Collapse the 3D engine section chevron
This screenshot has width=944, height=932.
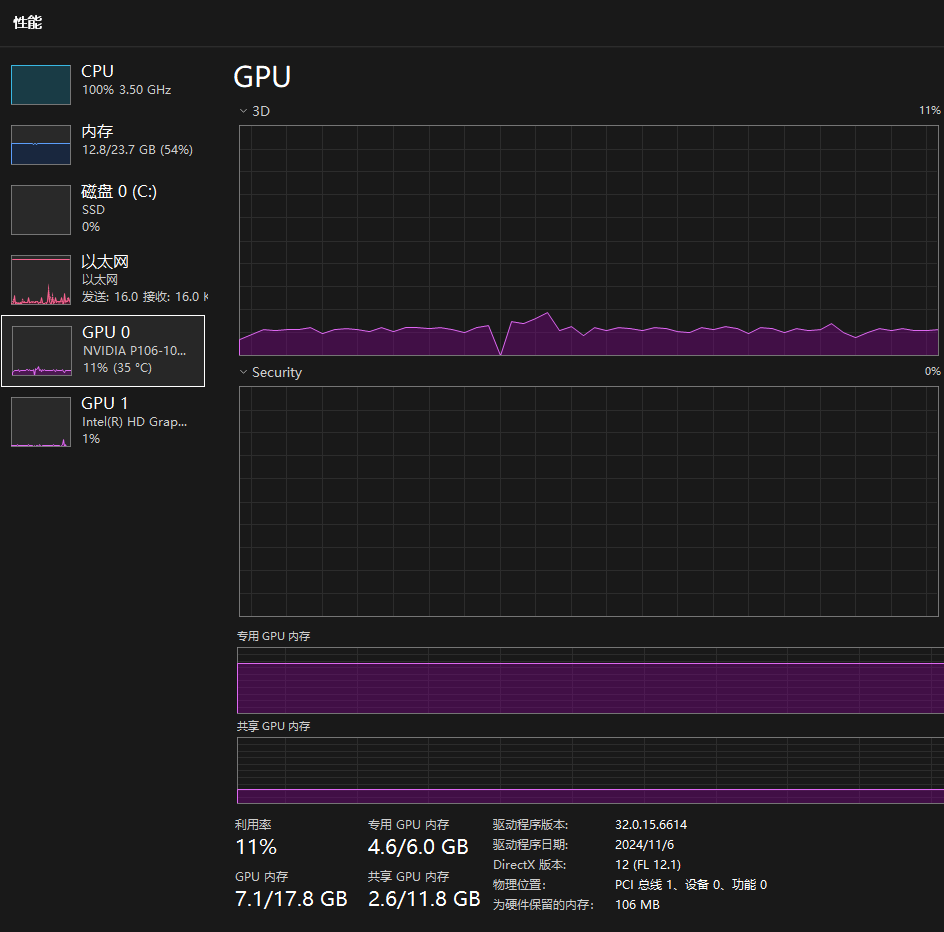click(242, 110)
